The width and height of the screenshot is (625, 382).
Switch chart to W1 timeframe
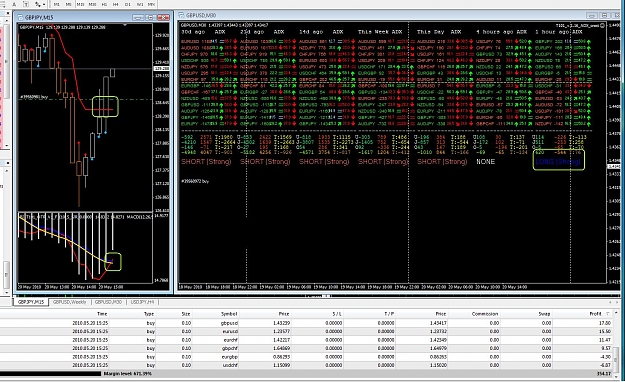(140, 4)
